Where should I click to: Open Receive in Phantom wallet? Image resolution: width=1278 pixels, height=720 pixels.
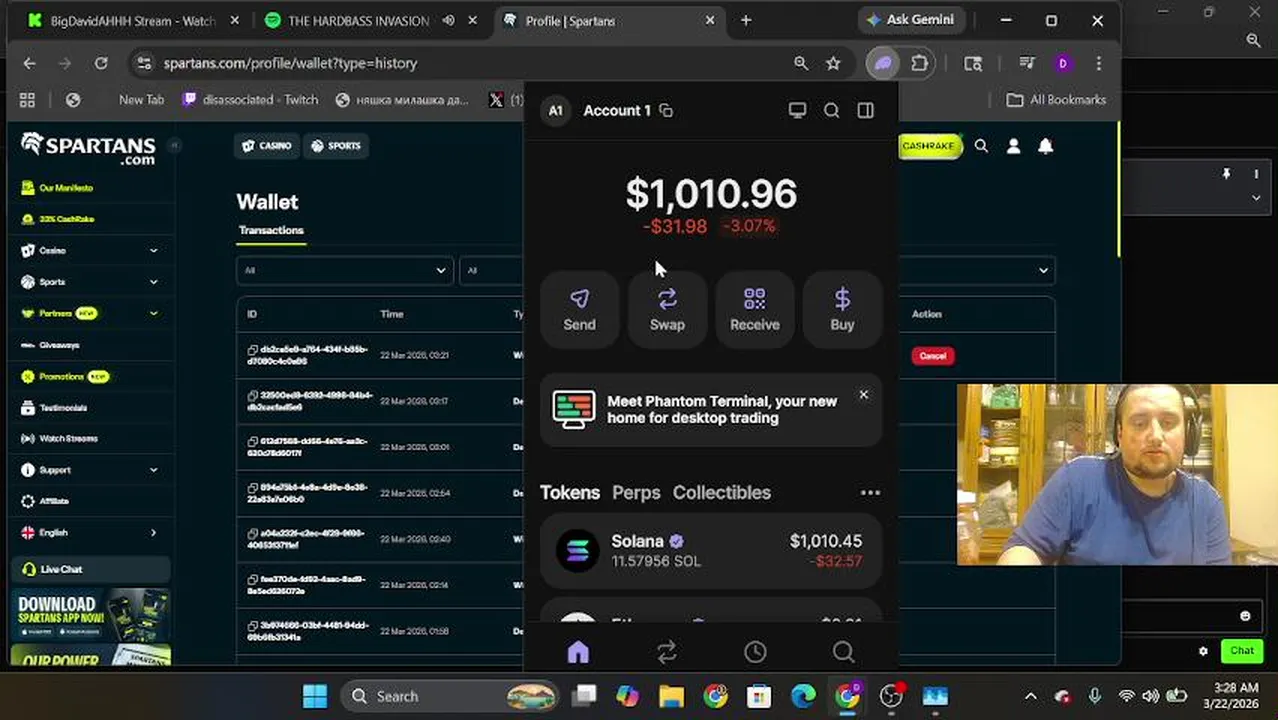click(x=755, y=310)
